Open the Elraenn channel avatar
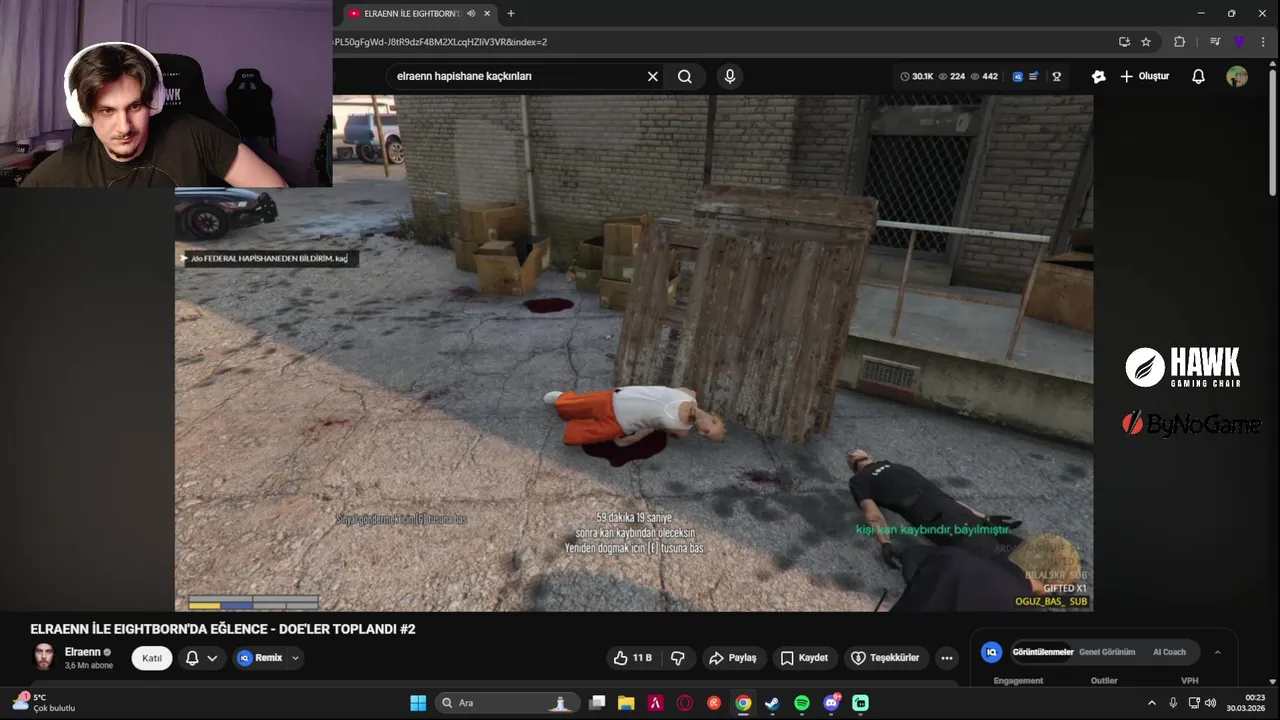The image size is (1280, 720). 44,657
